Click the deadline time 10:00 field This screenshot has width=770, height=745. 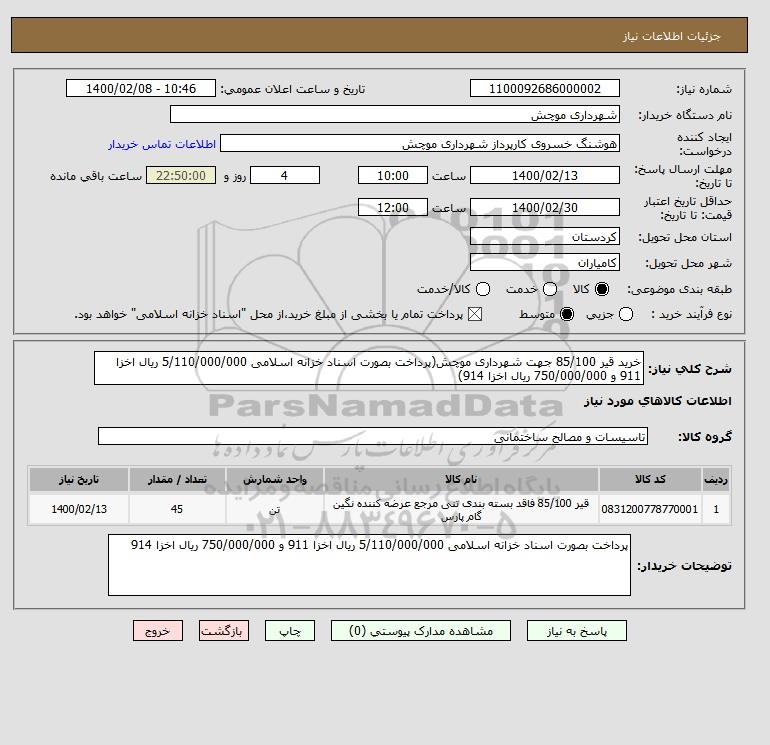[x=393, y=175]
